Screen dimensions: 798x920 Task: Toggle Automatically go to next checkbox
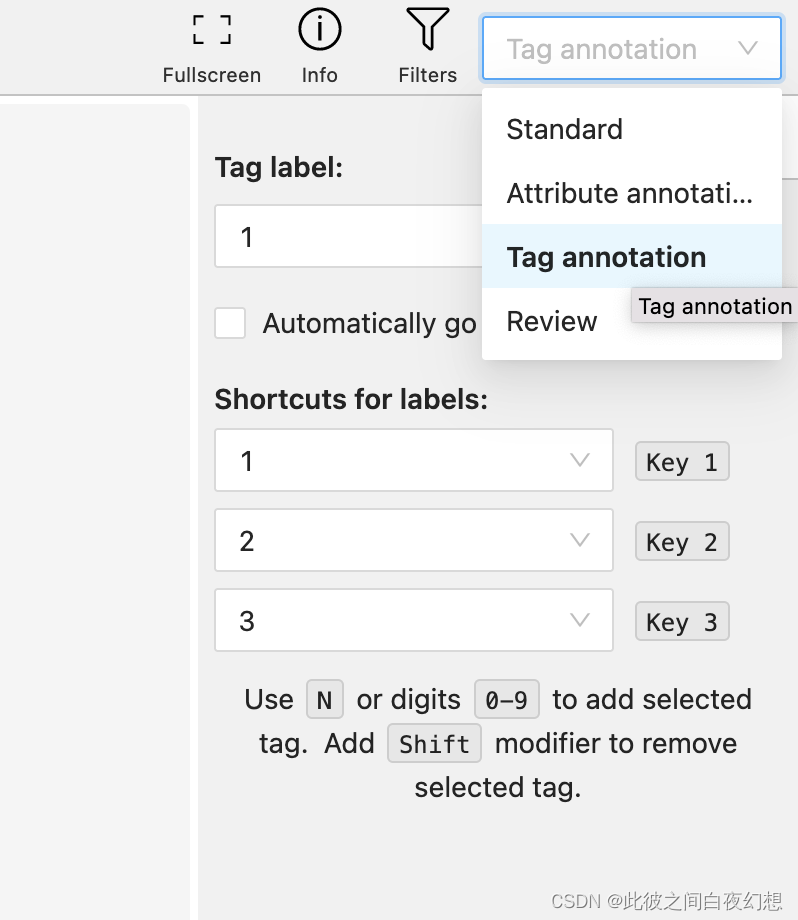tap(230, 323)
